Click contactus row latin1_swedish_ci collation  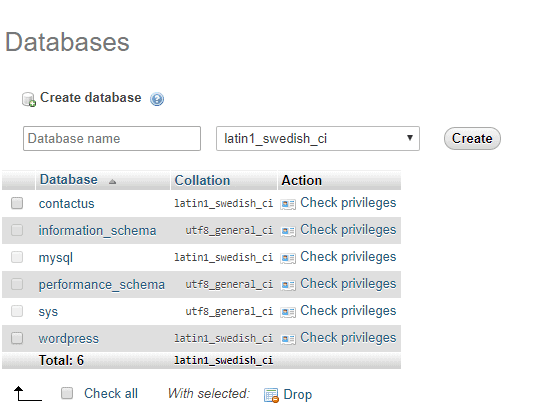224,203
